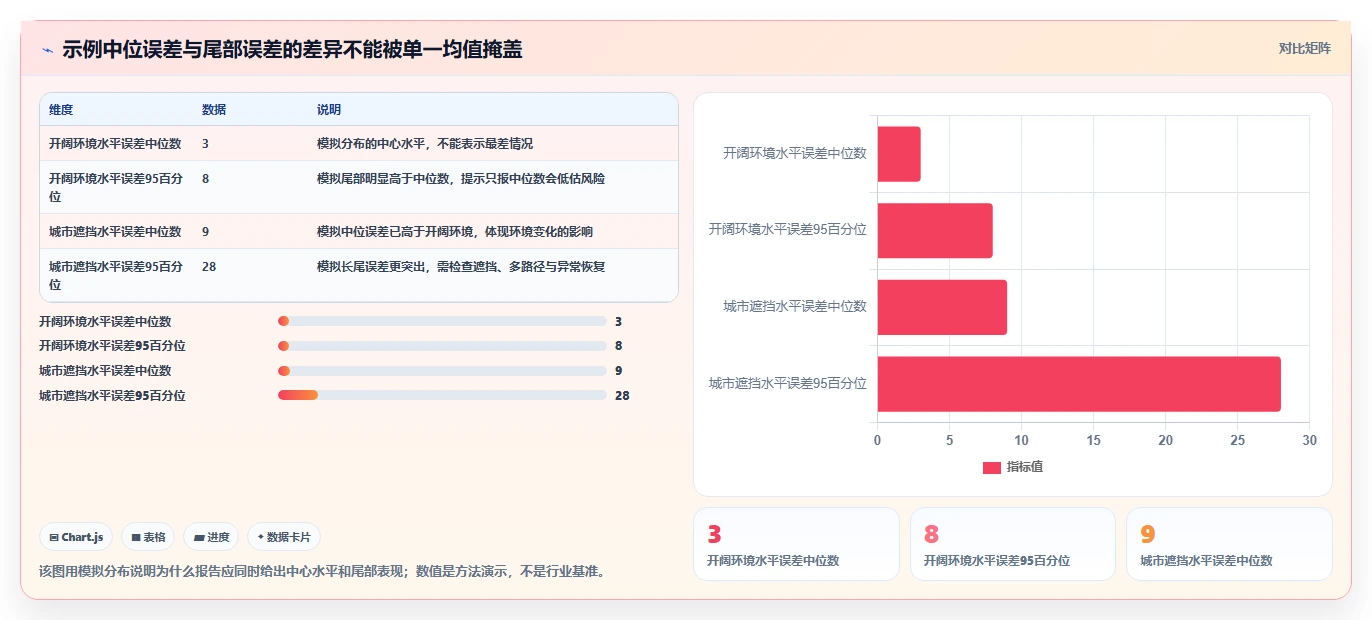Screen dimensions: 1372x620
Task: Toggle the 指标值 legend color box
Action: pyautogui.click(x=992, y=467)
